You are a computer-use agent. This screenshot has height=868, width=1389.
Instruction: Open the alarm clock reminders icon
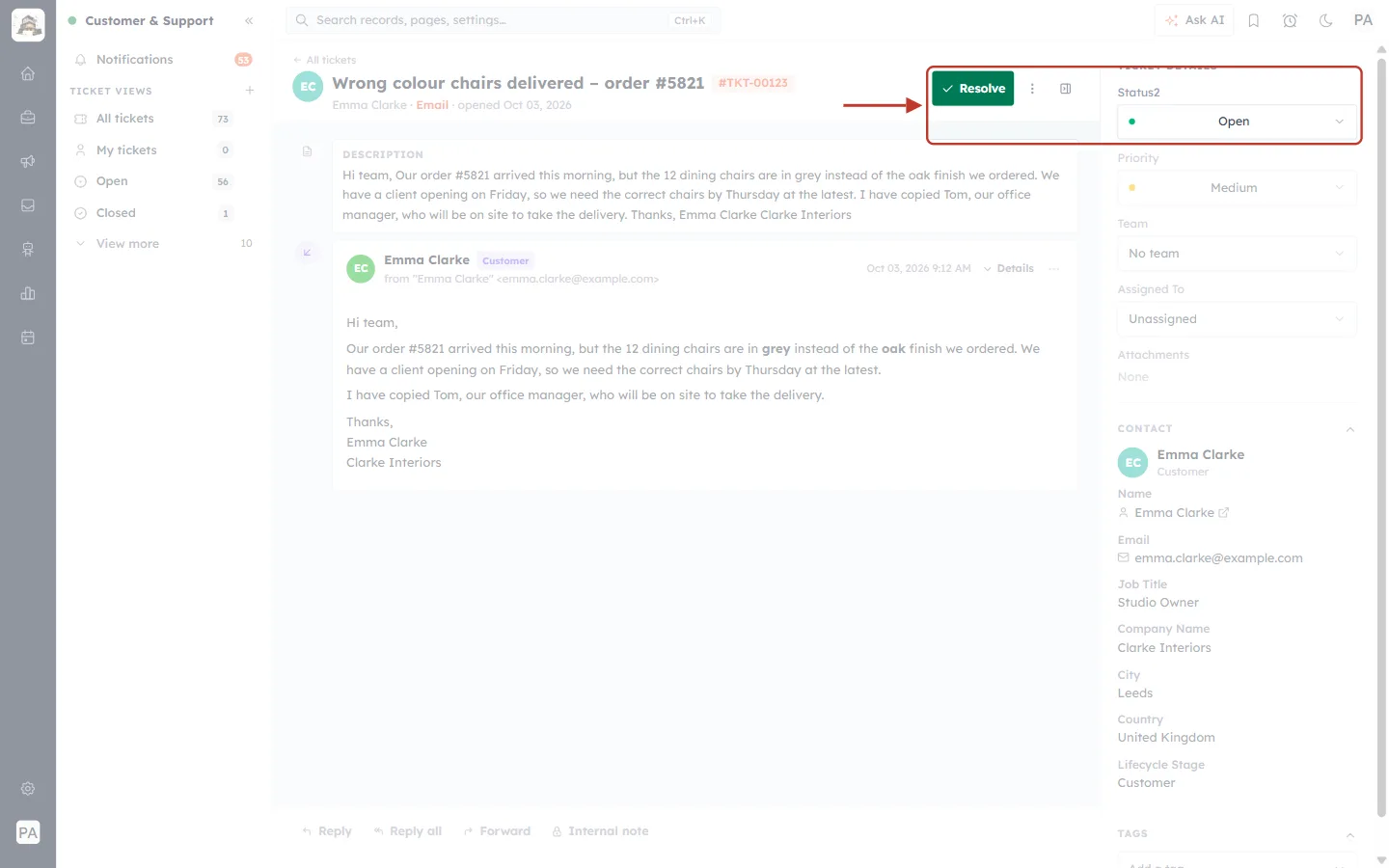pyautogui.click(x=1290, y=20)
